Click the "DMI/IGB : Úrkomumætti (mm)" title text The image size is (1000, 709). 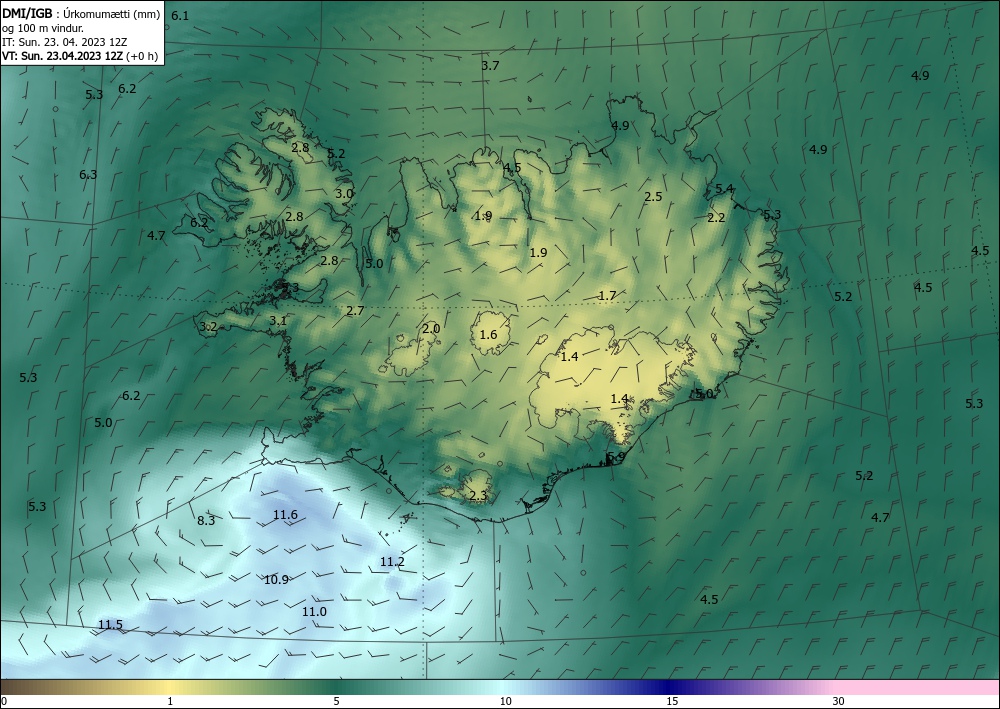coord(81,14)
